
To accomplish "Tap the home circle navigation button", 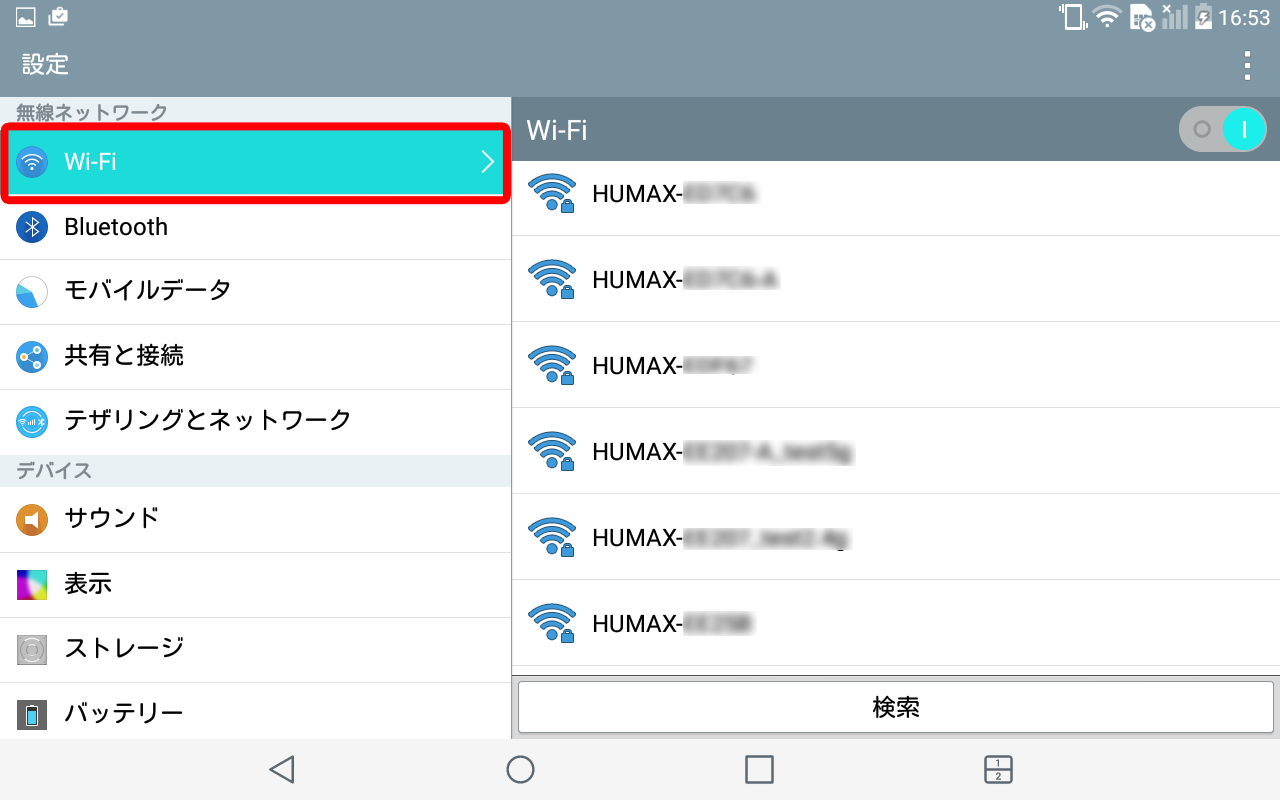I will point(520,769).
